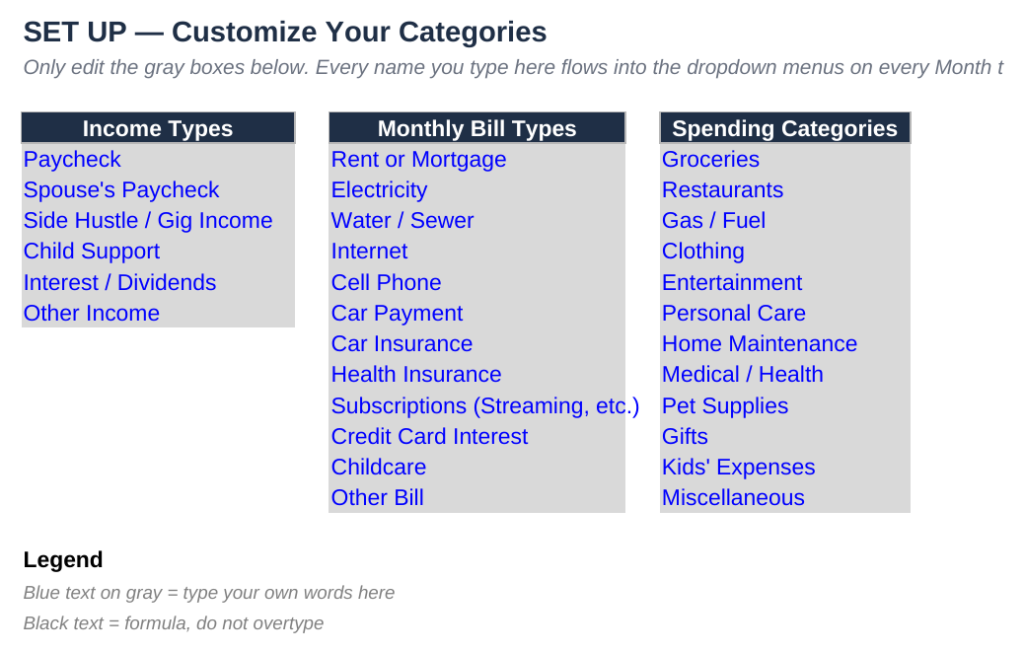Viewport: 1024px width, 653px height.
Task: Click the Miscellaneous category cell
Action: pos(784,498)
